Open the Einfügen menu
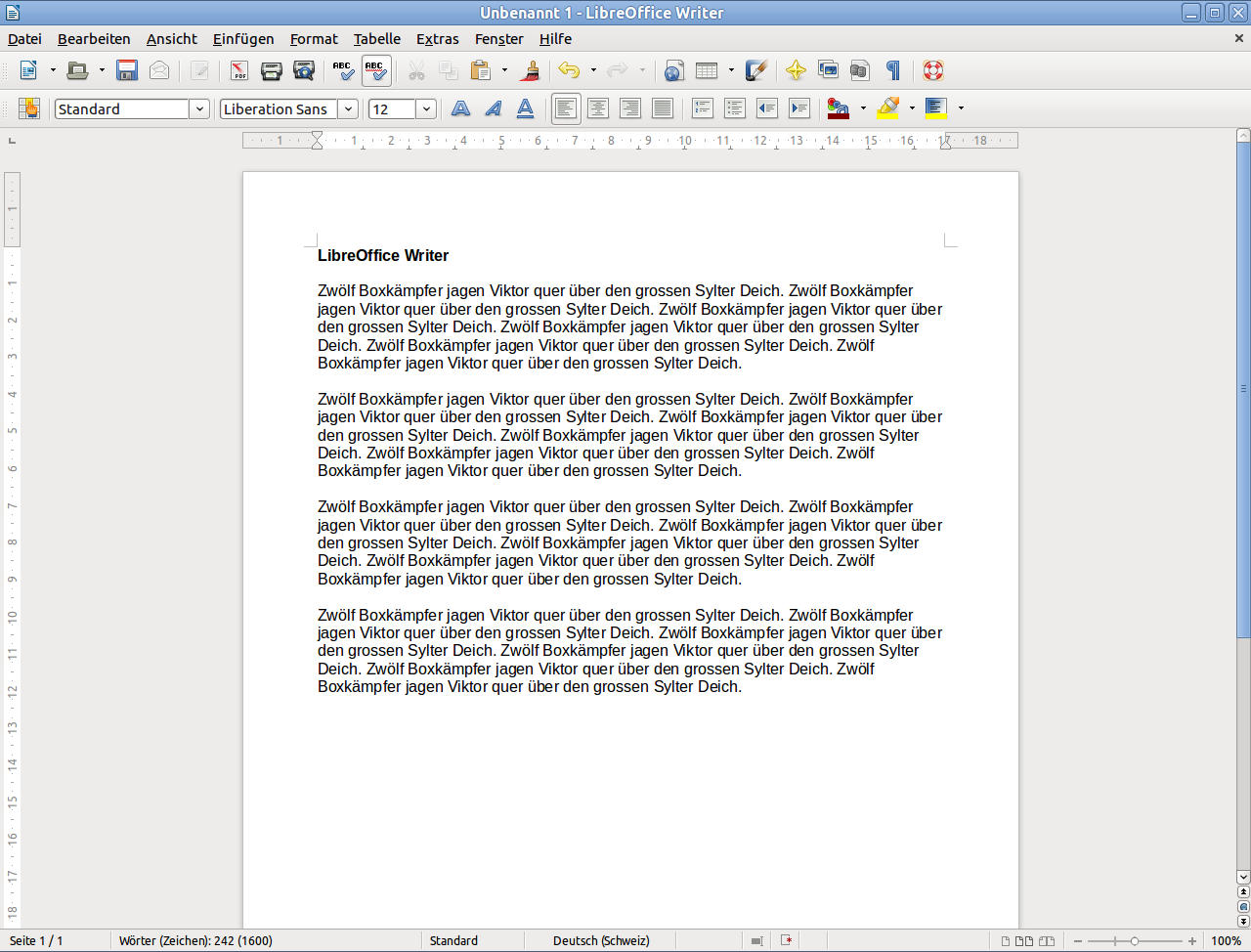This screenshot has width=1251, height=952. click(243, 39)
